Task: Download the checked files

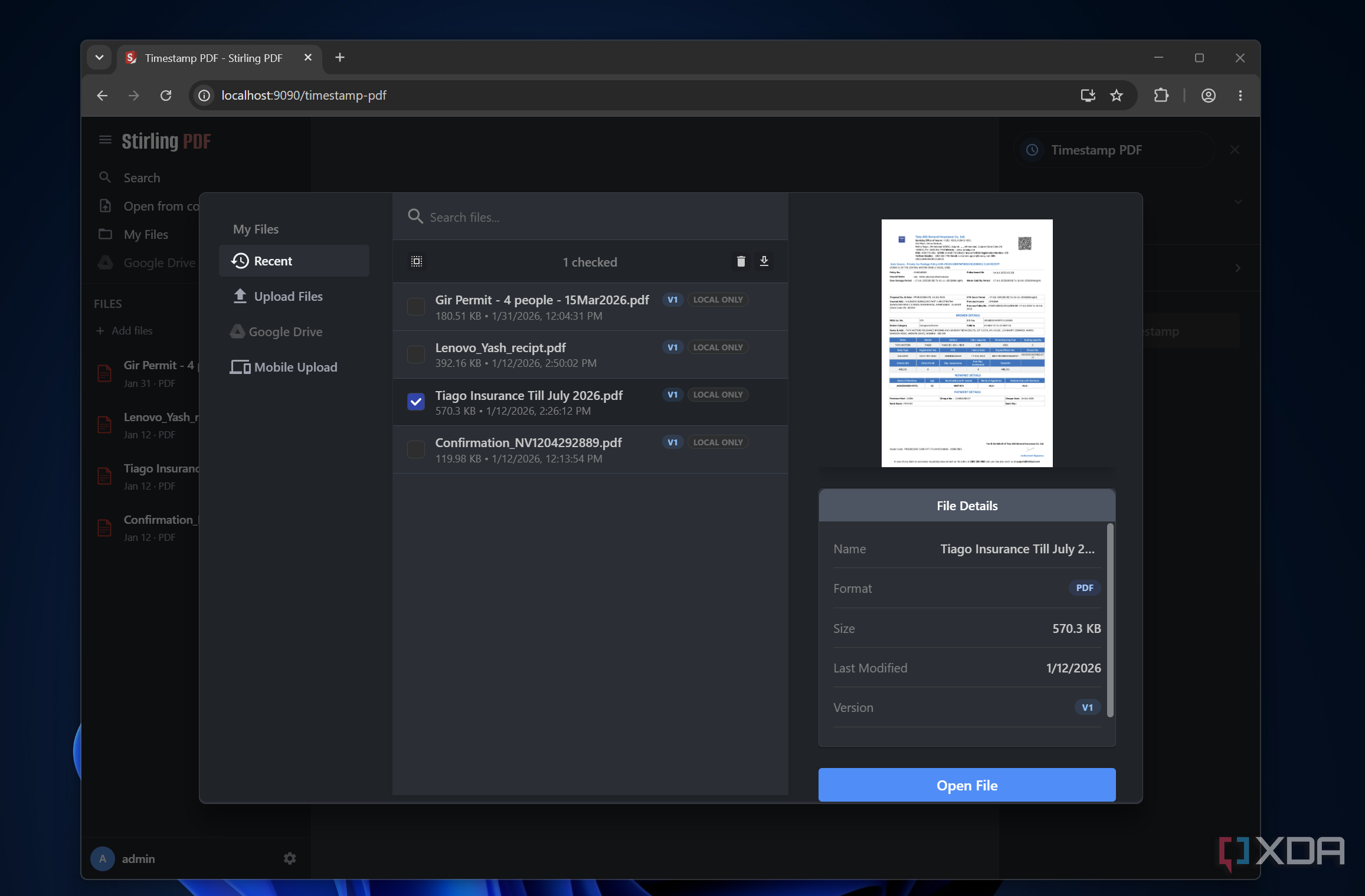Action: [x=764, y=261]
